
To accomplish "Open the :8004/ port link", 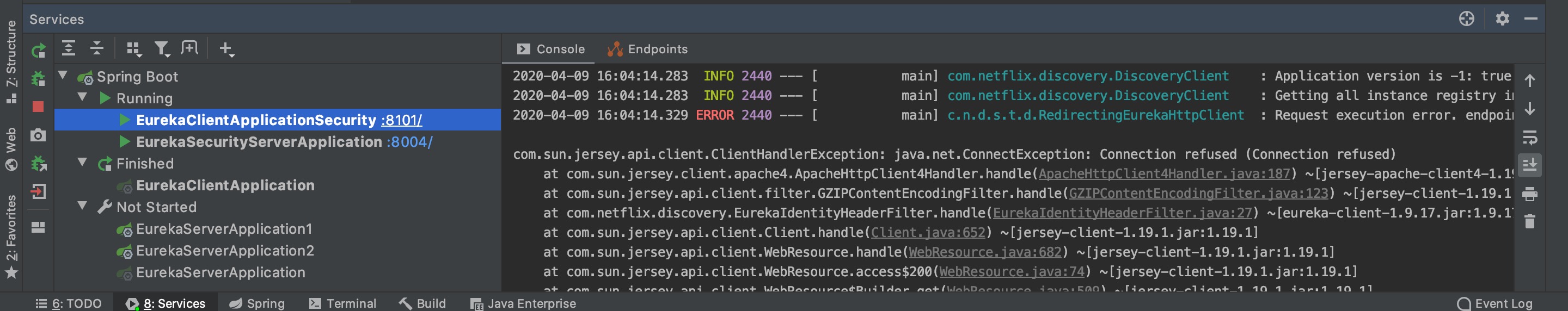I will [409, 142].
